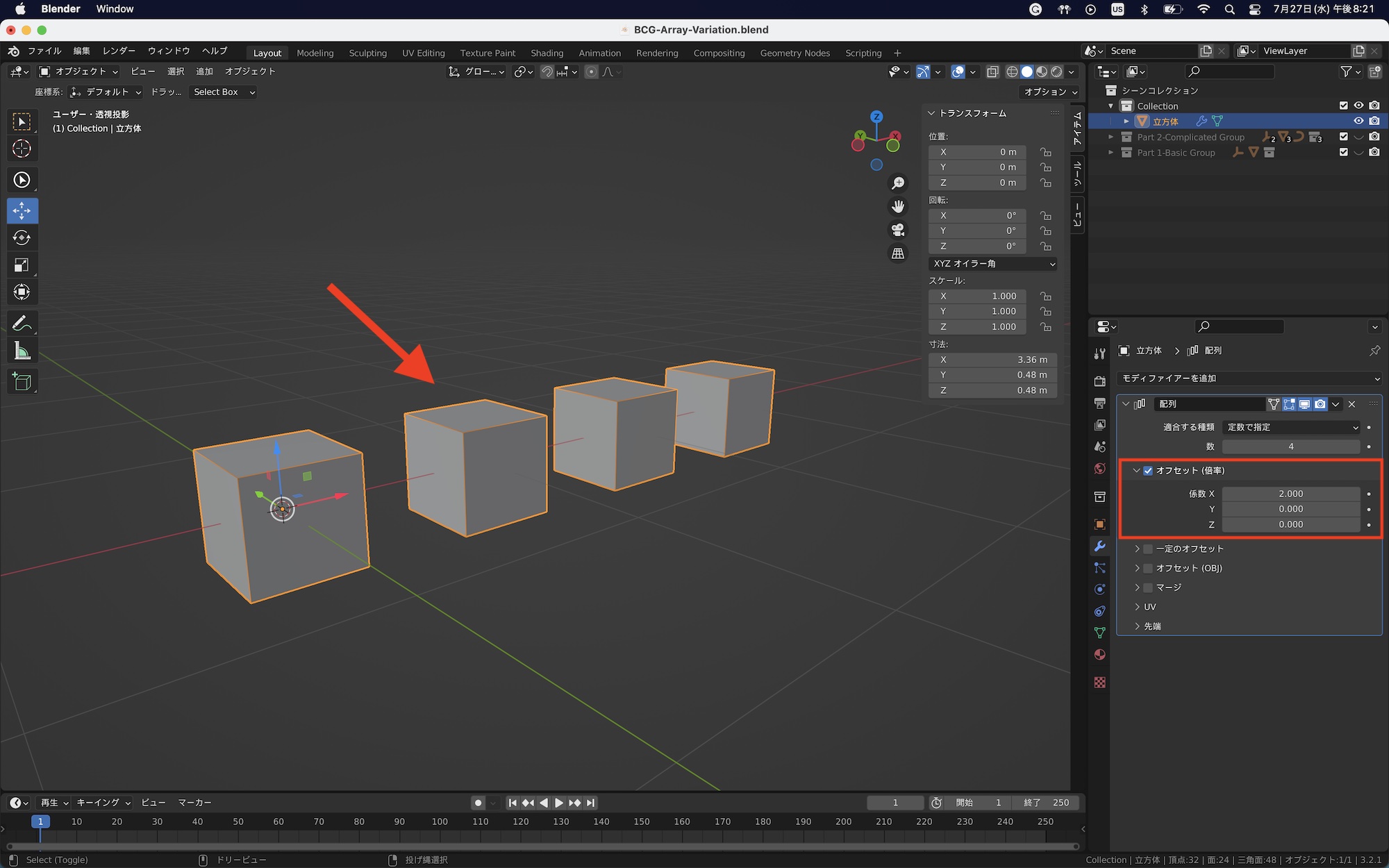Click the Add Cube tool icon

[22, 382]
